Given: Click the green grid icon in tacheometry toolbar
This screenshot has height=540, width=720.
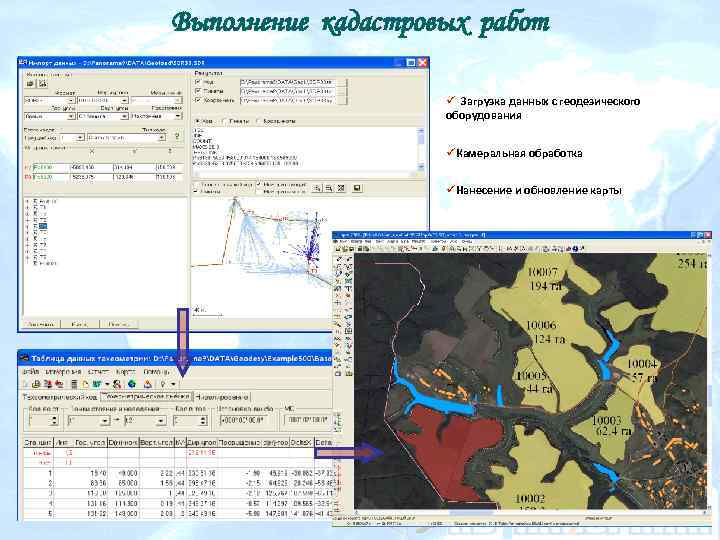Looking at the screenshot, I should click(97, 384).
